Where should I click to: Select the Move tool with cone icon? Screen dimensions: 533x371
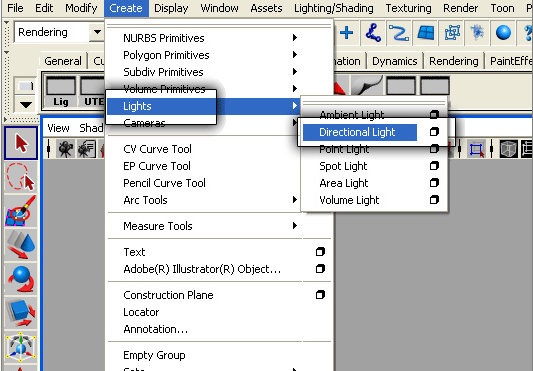[x=21, y=245]
